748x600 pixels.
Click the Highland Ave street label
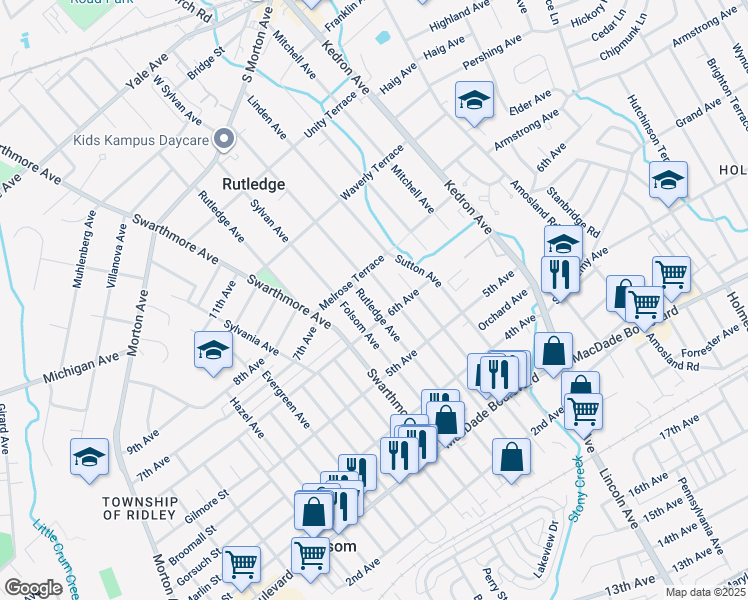coord(459,16)
